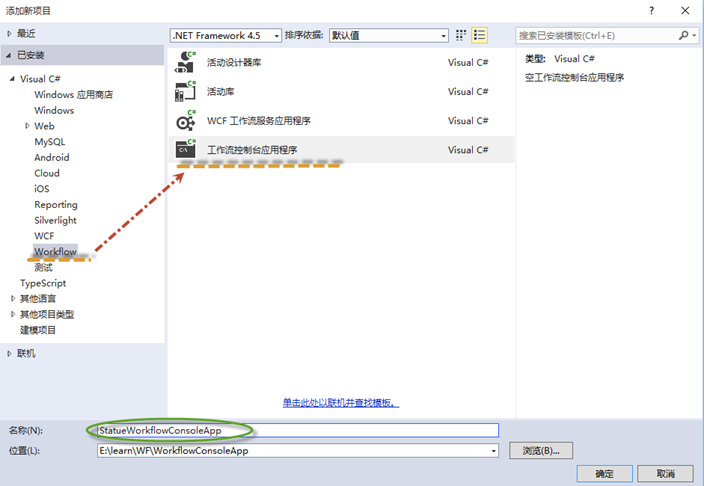Viewport: 704px width, 486px height.
Task: Expand the 其他语言 node
Action: (13, 299)
